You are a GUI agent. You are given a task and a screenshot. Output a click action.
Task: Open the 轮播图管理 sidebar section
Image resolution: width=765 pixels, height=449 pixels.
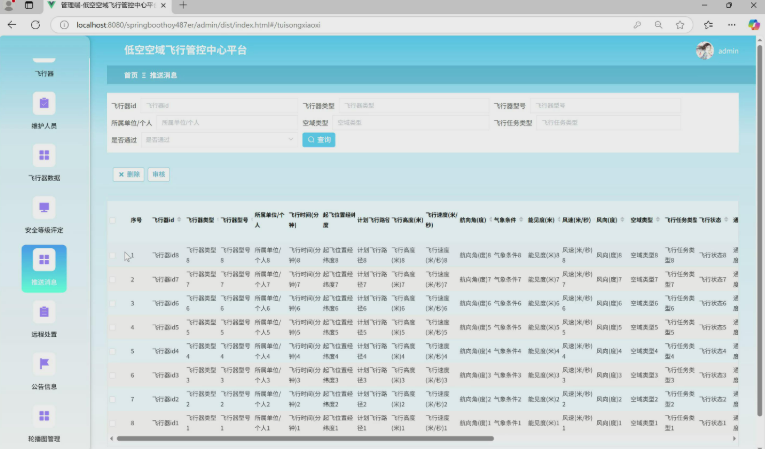point(44,423)
